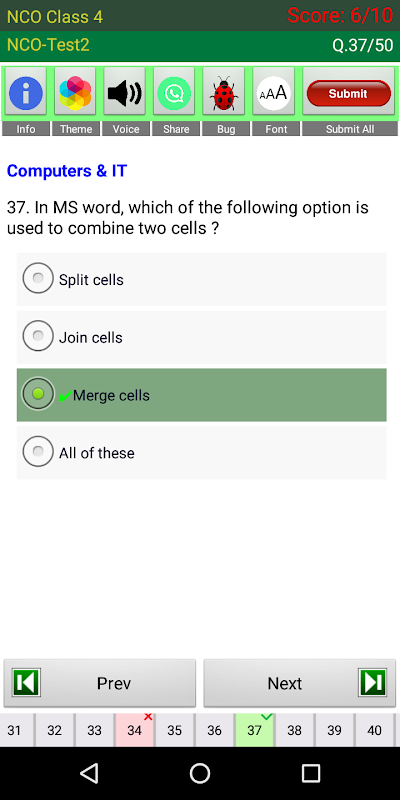Jump to question 34
Screen dimensions: 400x800
pyautogui.click(x=134, y=730)
